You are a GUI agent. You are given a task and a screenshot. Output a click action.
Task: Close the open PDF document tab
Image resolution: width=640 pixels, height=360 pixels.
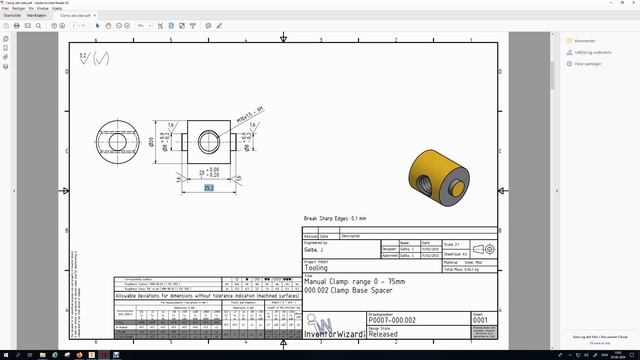[x=95, y=16]
